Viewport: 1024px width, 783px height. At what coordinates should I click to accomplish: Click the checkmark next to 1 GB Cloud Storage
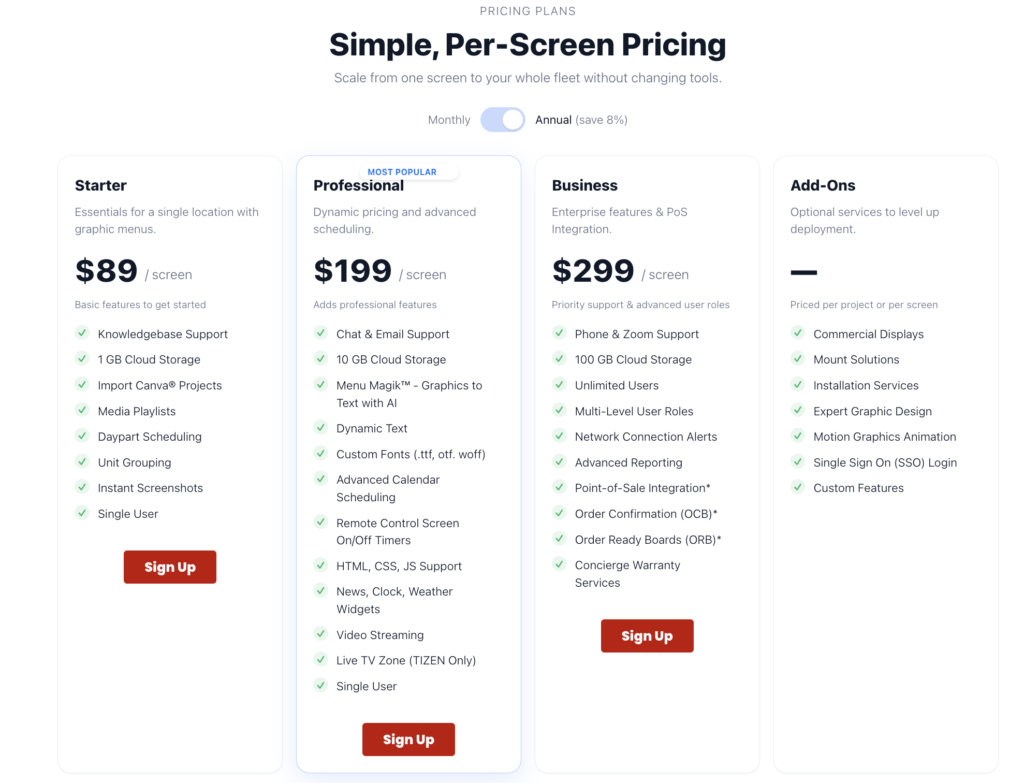(82, 359)
